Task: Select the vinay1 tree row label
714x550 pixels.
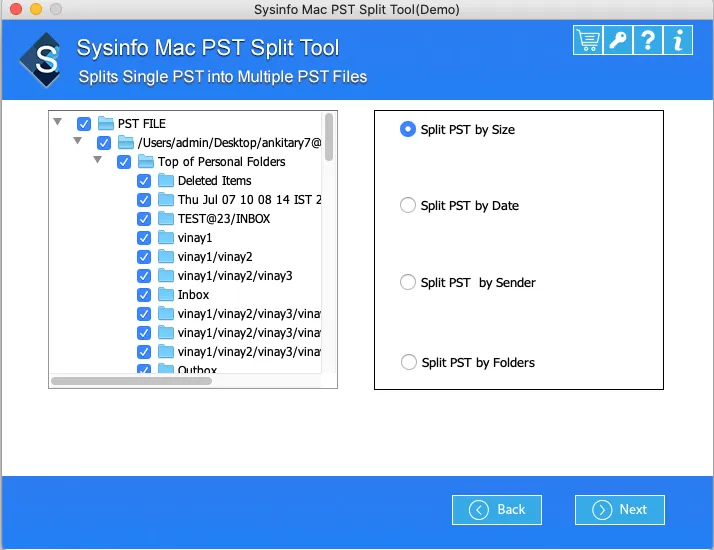Action: click(x=195, y=238)
